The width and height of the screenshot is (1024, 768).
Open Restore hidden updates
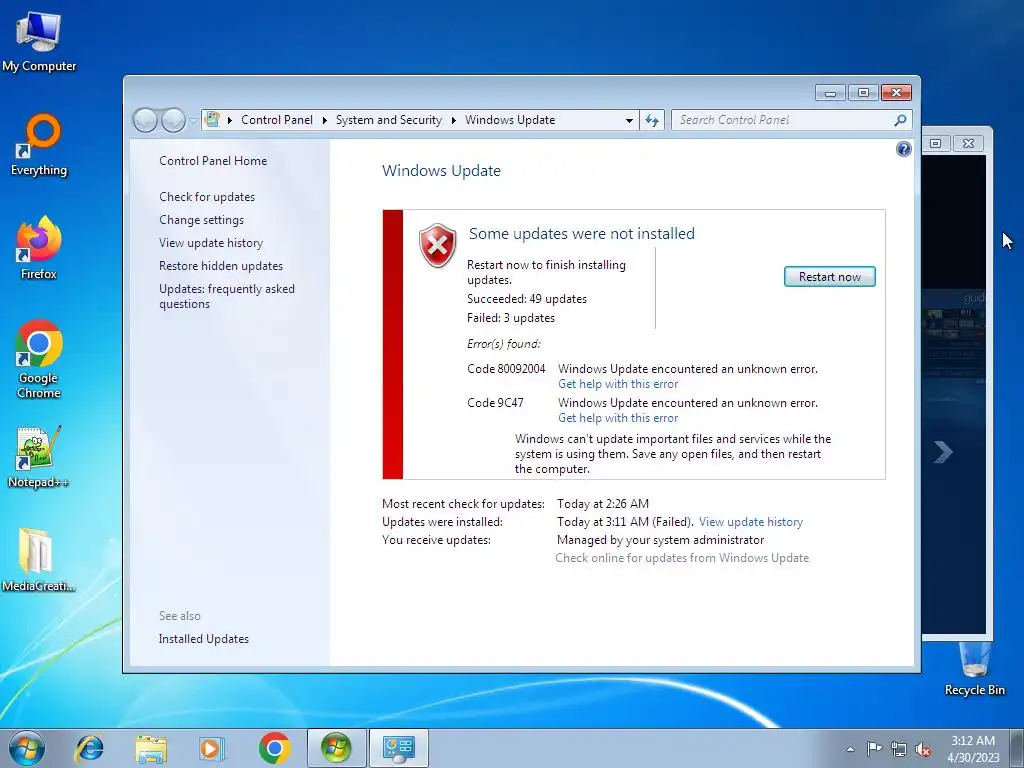pyautogui.click(x=221, y=266)
